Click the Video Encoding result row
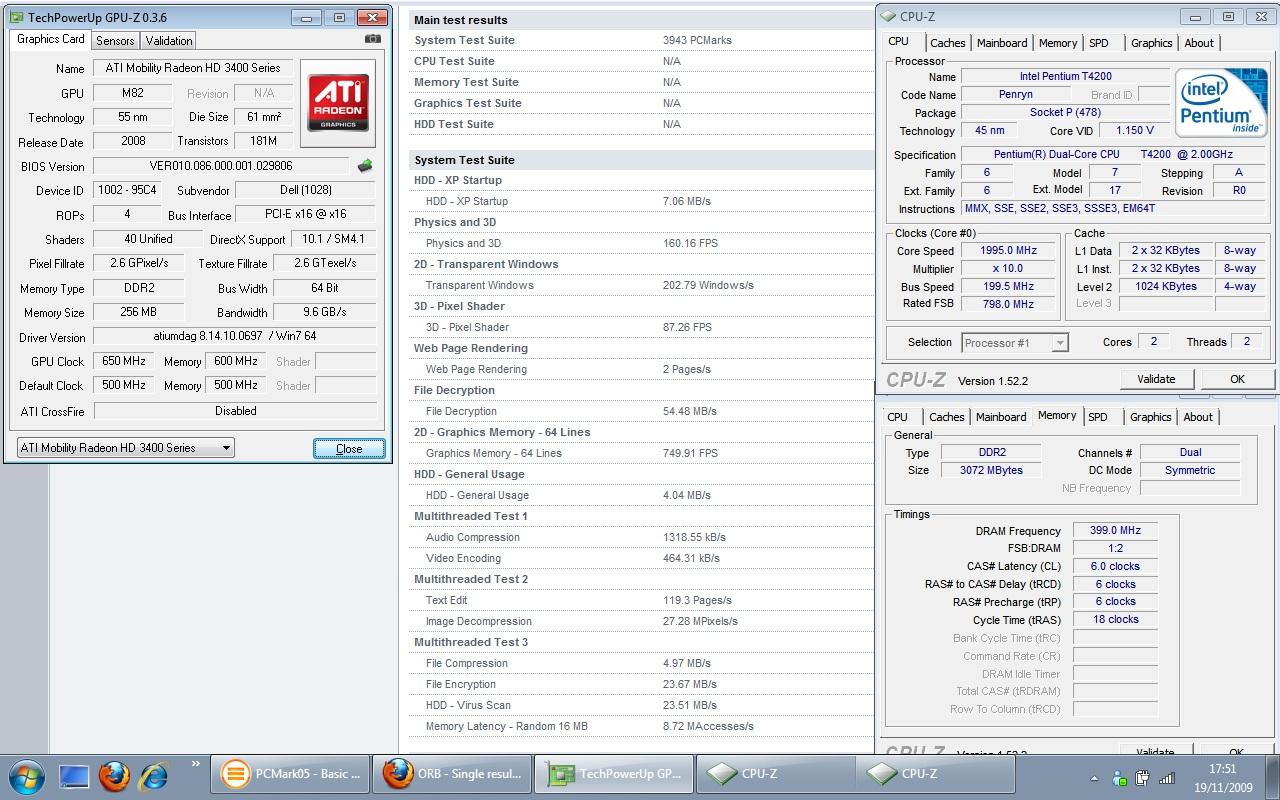The width and height of the screenshot is (1280, 800). tap(641, 558)
